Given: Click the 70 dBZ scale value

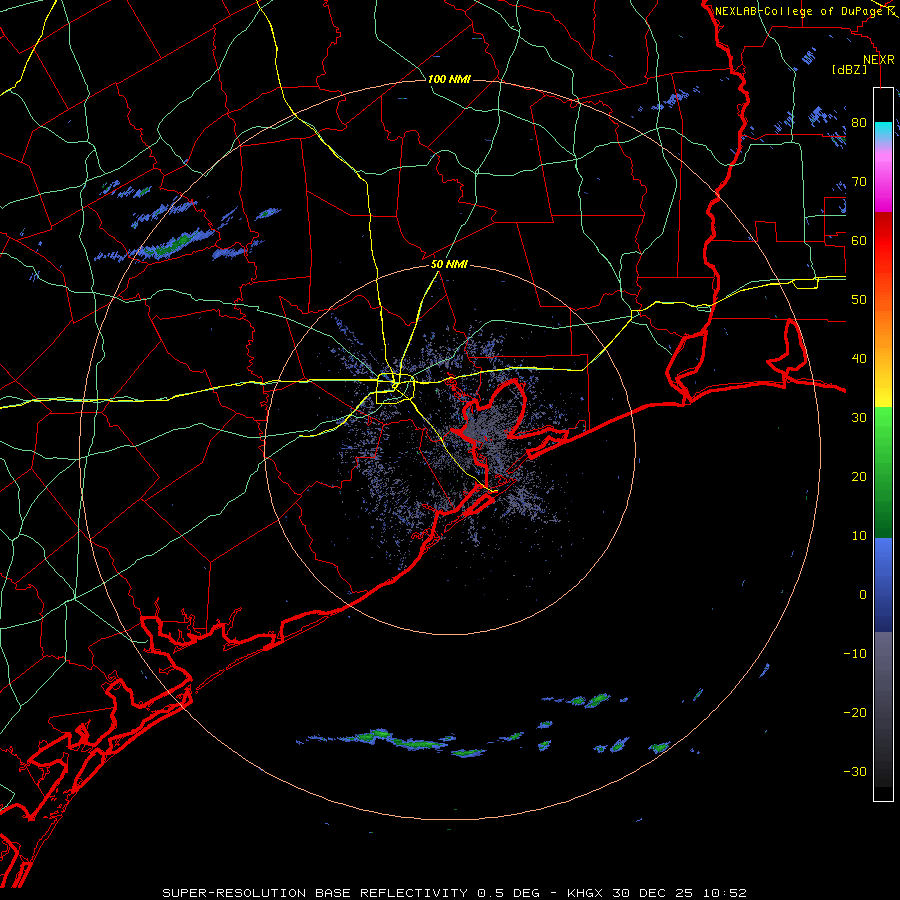Looking at the screenshot, I should click(859, 182).
